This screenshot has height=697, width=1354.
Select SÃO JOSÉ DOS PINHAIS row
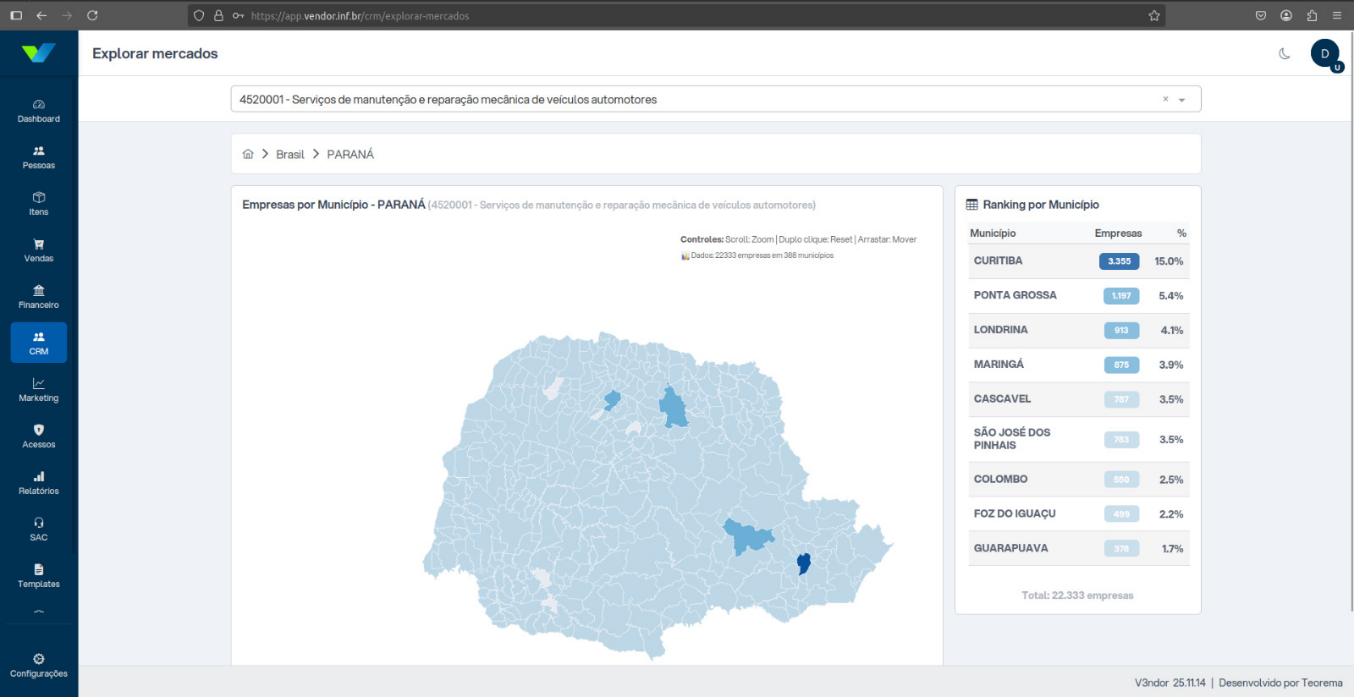click(1078, 439)
